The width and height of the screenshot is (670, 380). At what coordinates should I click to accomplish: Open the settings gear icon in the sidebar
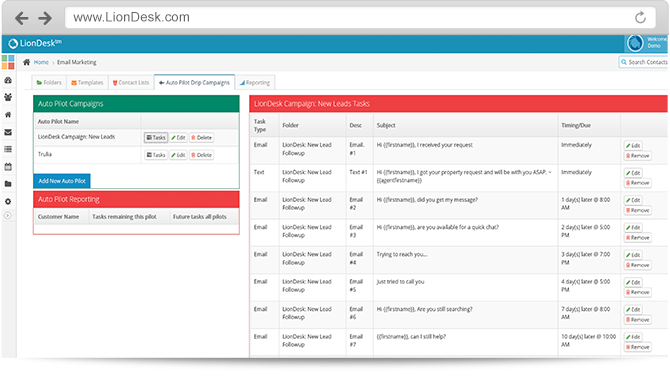(8, 201)
